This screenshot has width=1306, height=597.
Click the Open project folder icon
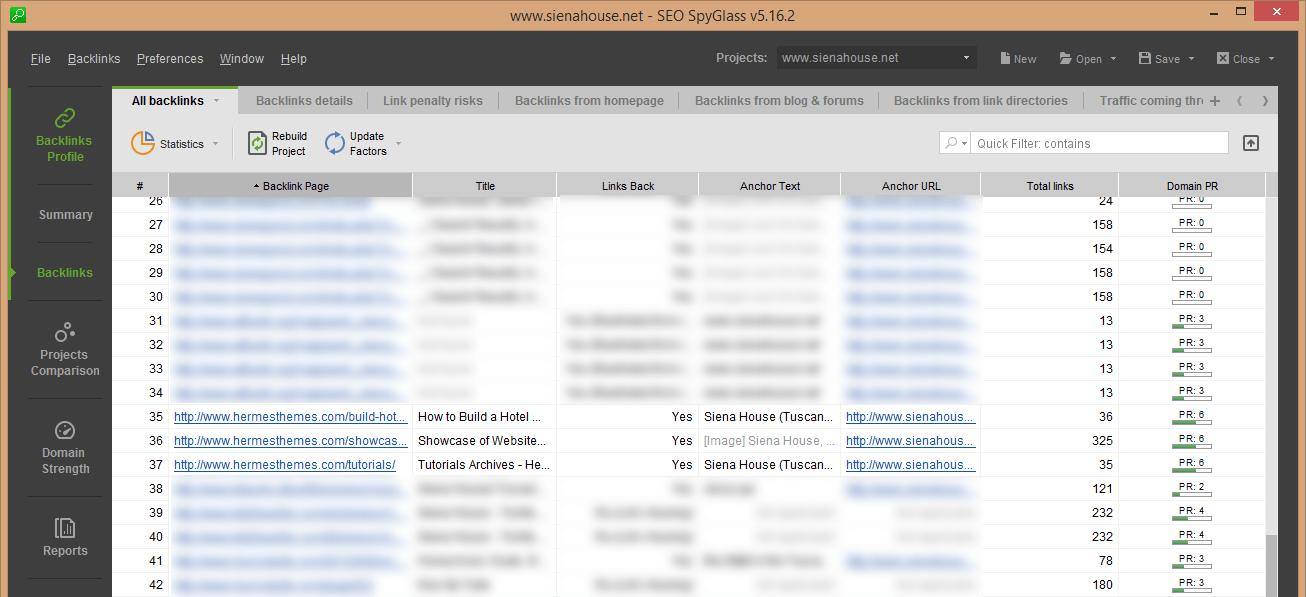[x=1066, y=59]
